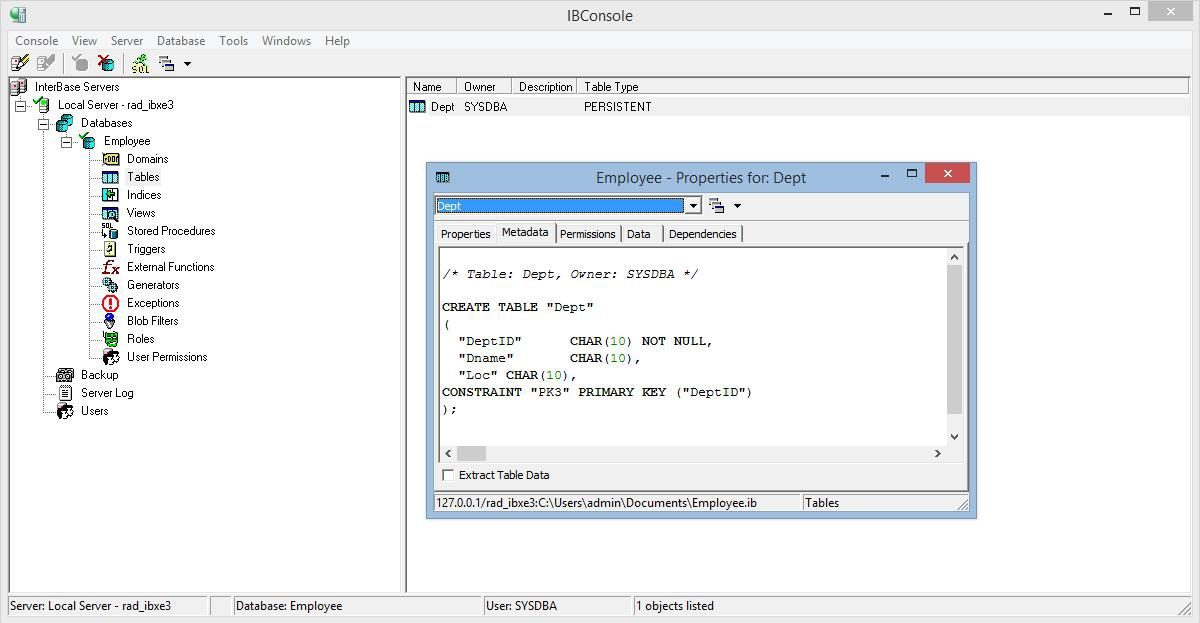
Task: Click the InterBase Servers root icon
Action: pyautogui.click(x=19, y=87)
